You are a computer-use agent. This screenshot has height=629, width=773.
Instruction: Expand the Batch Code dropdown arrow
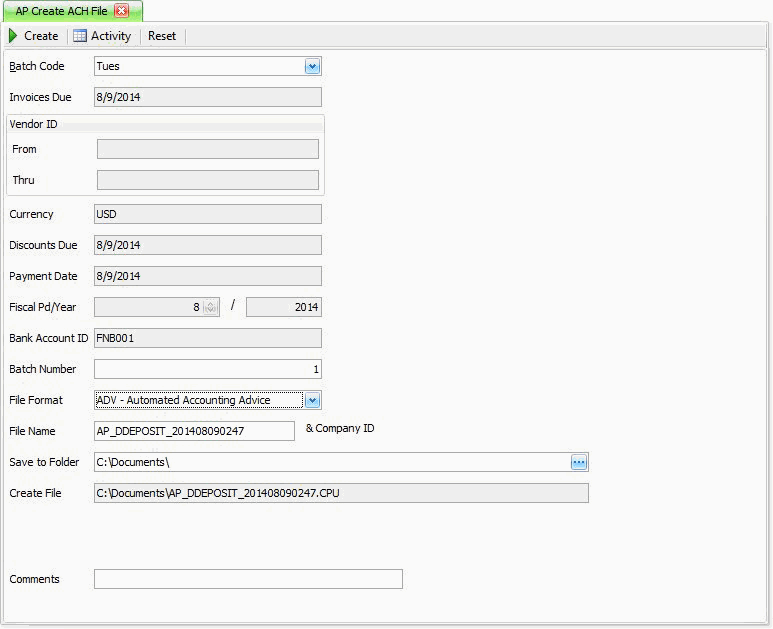tap(312, 67)
